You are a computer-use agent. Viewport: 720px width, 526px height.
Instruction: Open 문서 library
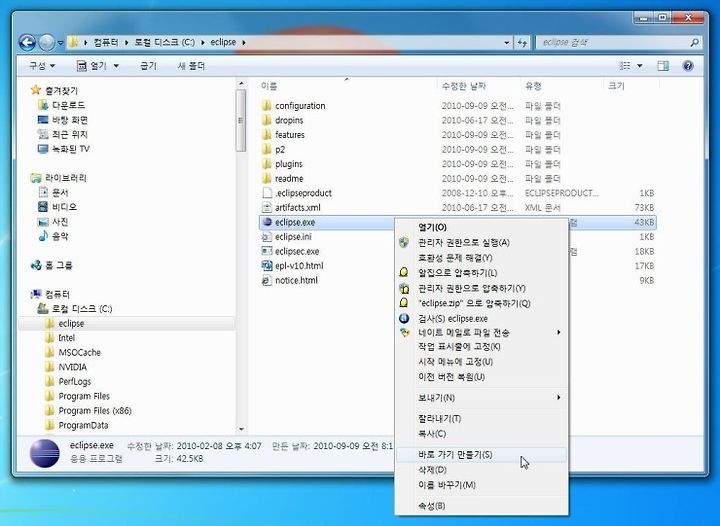click(x=53, y=192)
